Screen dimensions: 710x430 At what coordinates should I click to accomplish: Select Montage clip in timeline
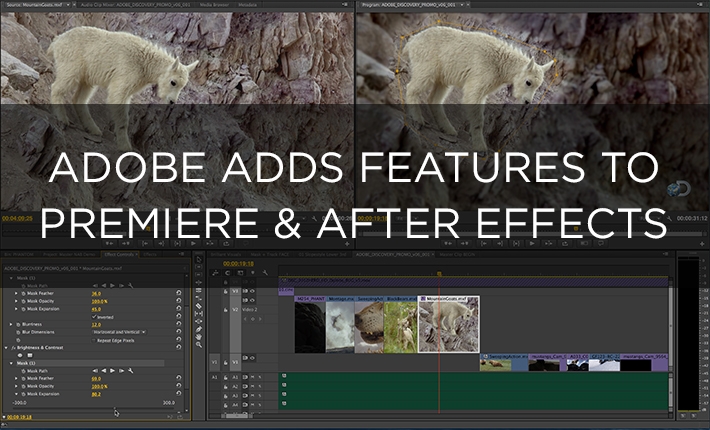[x=340, y=325]
